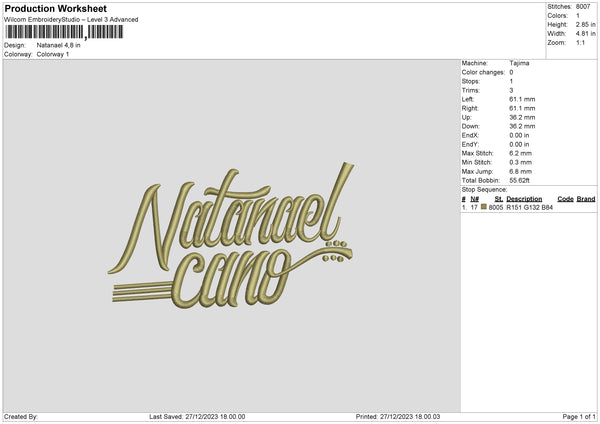The image size is (600, 424).
Task: Click the Width value 4.81 in
Action: [586, 34]
